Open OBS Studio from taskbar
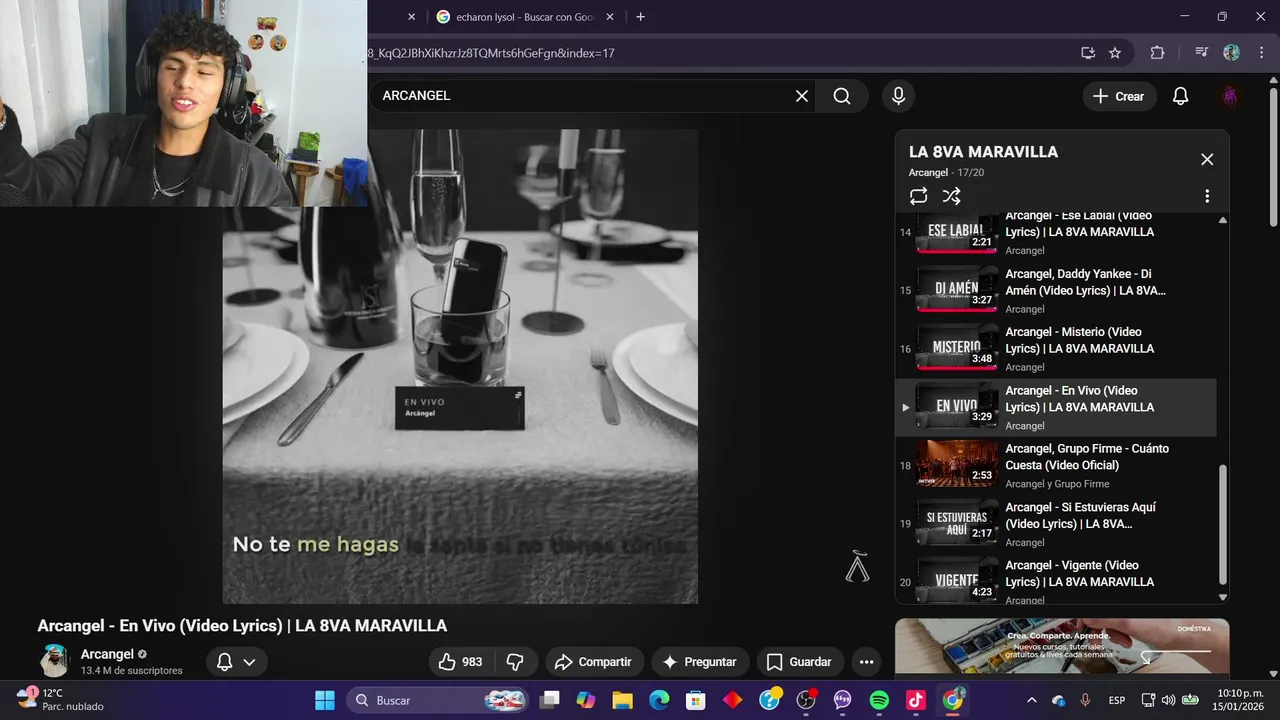This screenshot has width=1280, height=720. [x=806, y=700]
